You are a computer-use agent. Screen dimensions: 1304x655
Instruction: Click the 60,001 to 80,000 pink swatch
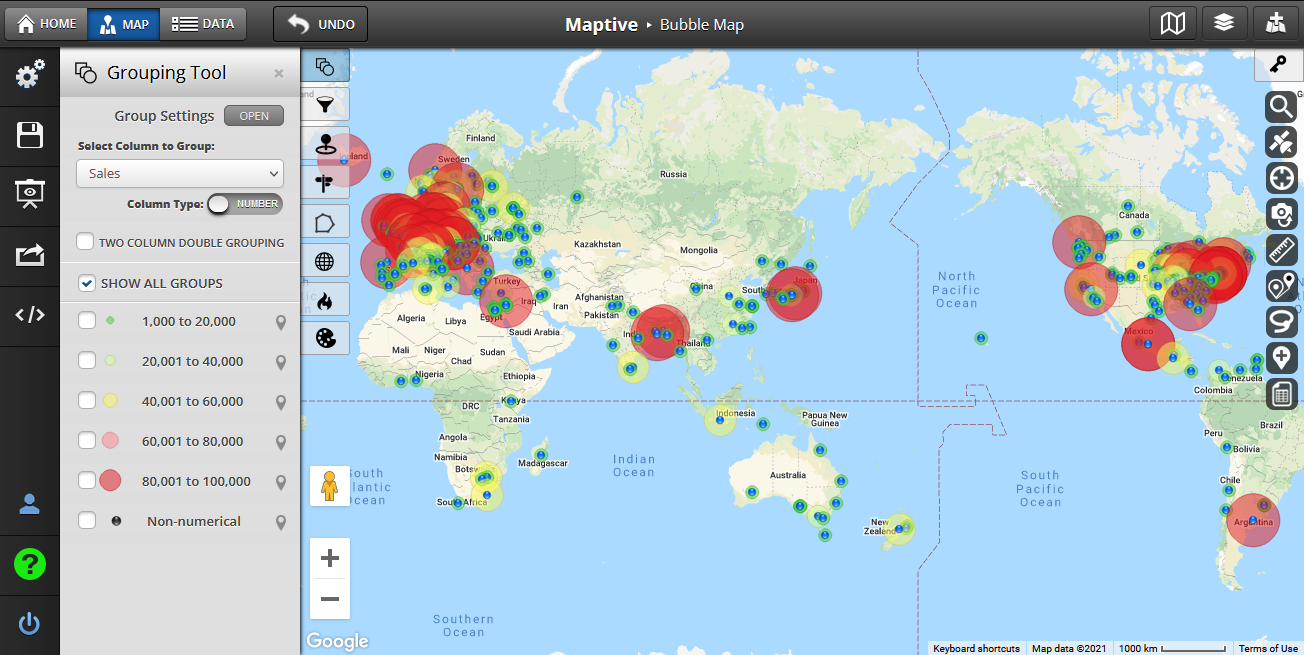click(x=111, y=441)
